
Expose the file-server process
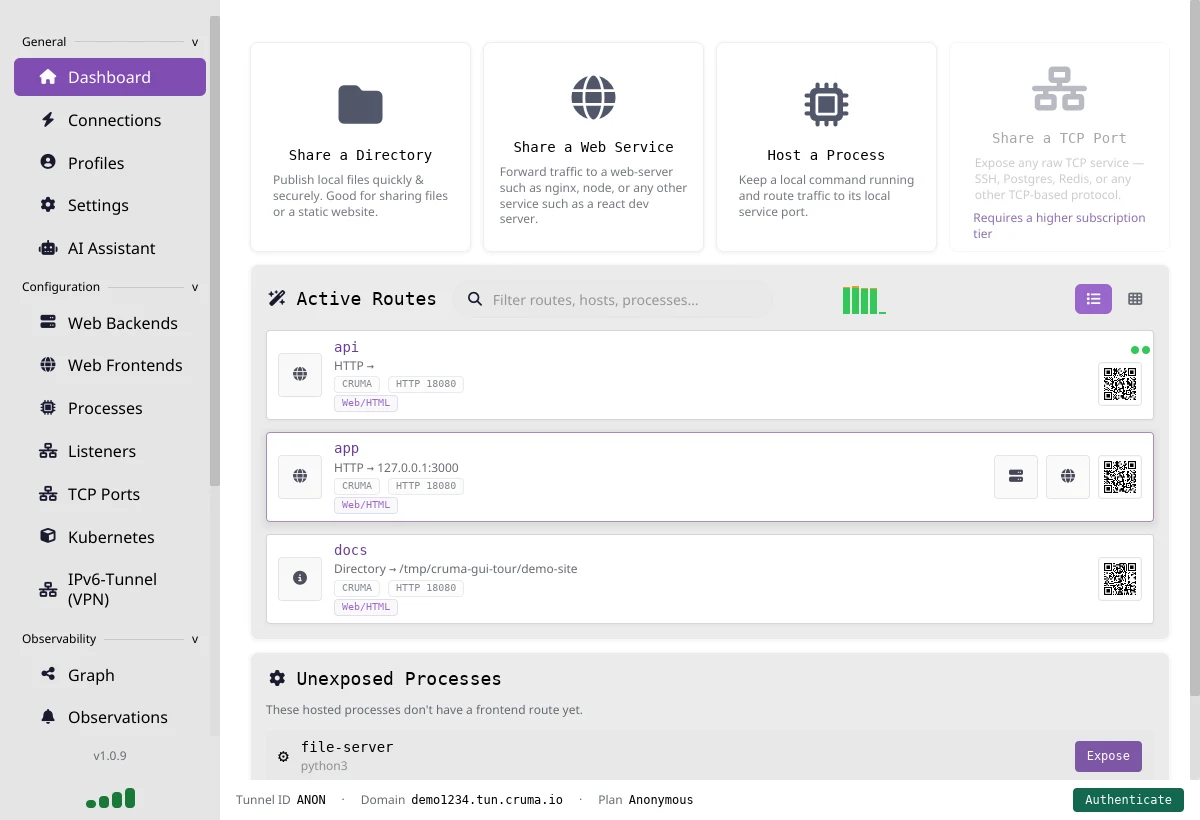pos(1108,756)
